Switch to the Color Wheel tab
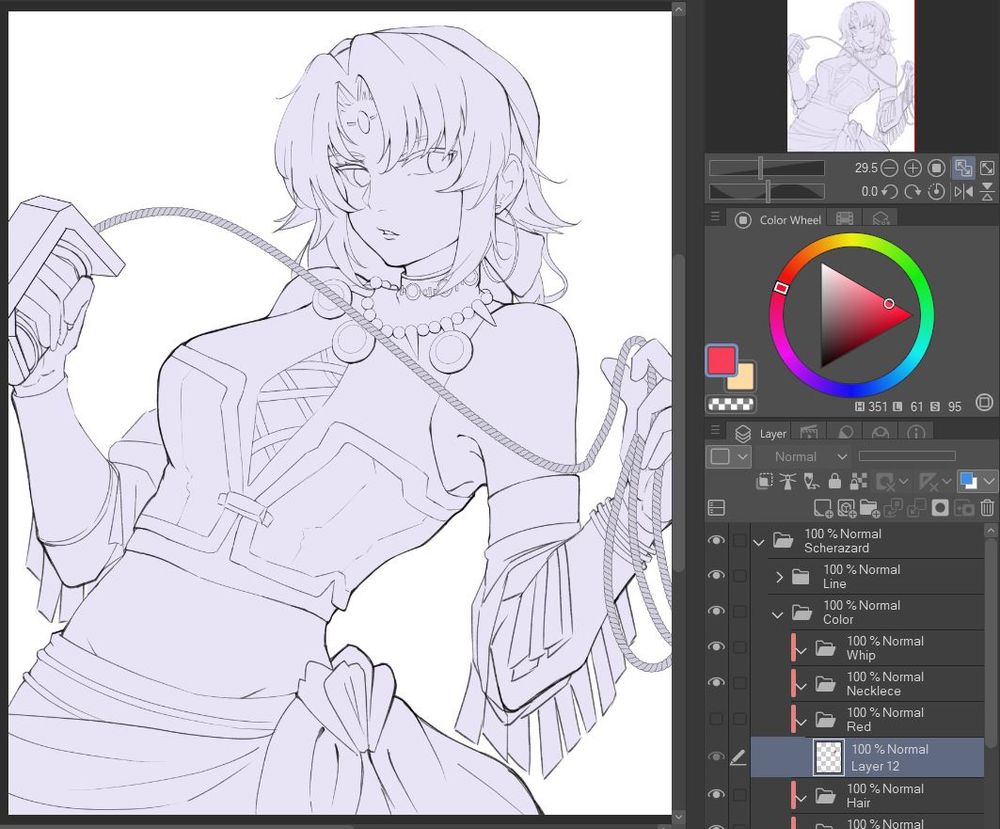 (777, 219)
